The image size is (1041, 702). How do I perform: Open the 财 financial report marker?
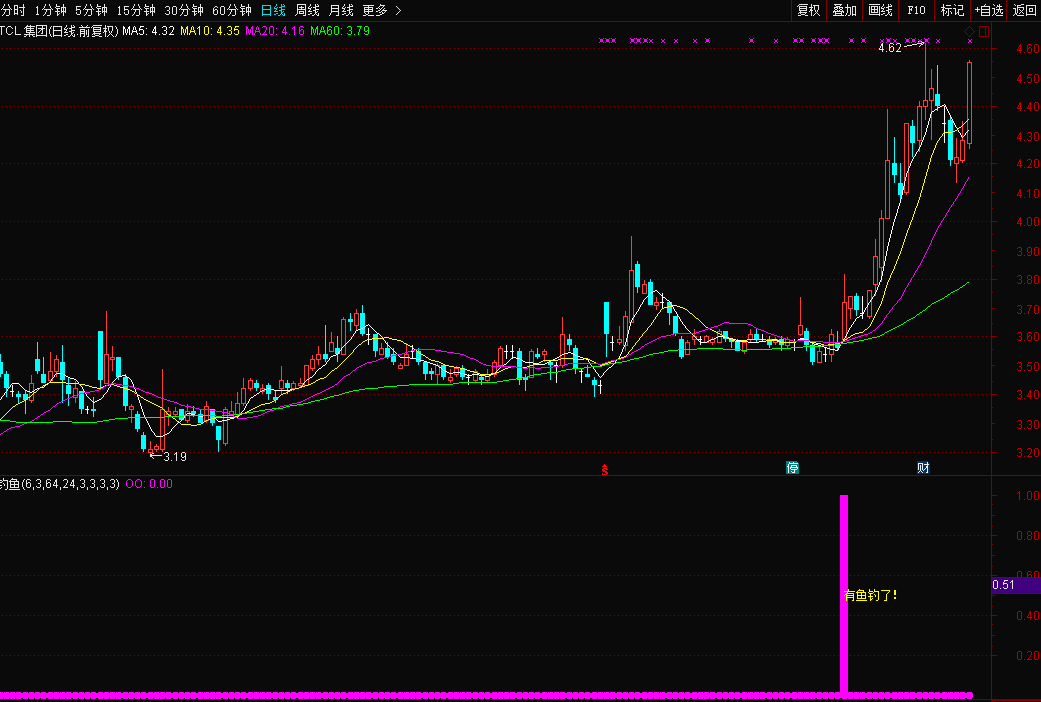923,468
